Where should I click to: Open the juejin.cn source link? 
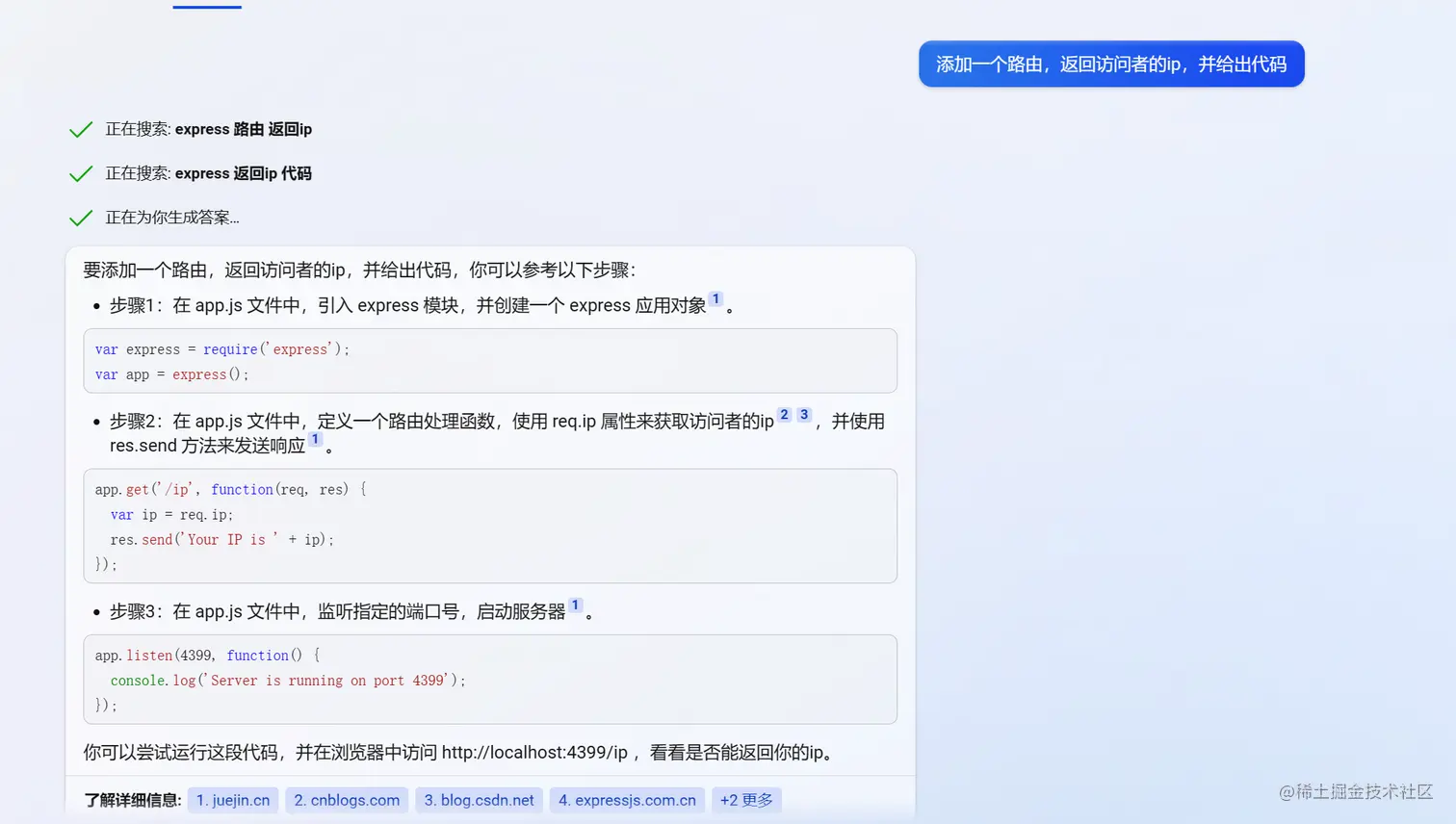233,800
